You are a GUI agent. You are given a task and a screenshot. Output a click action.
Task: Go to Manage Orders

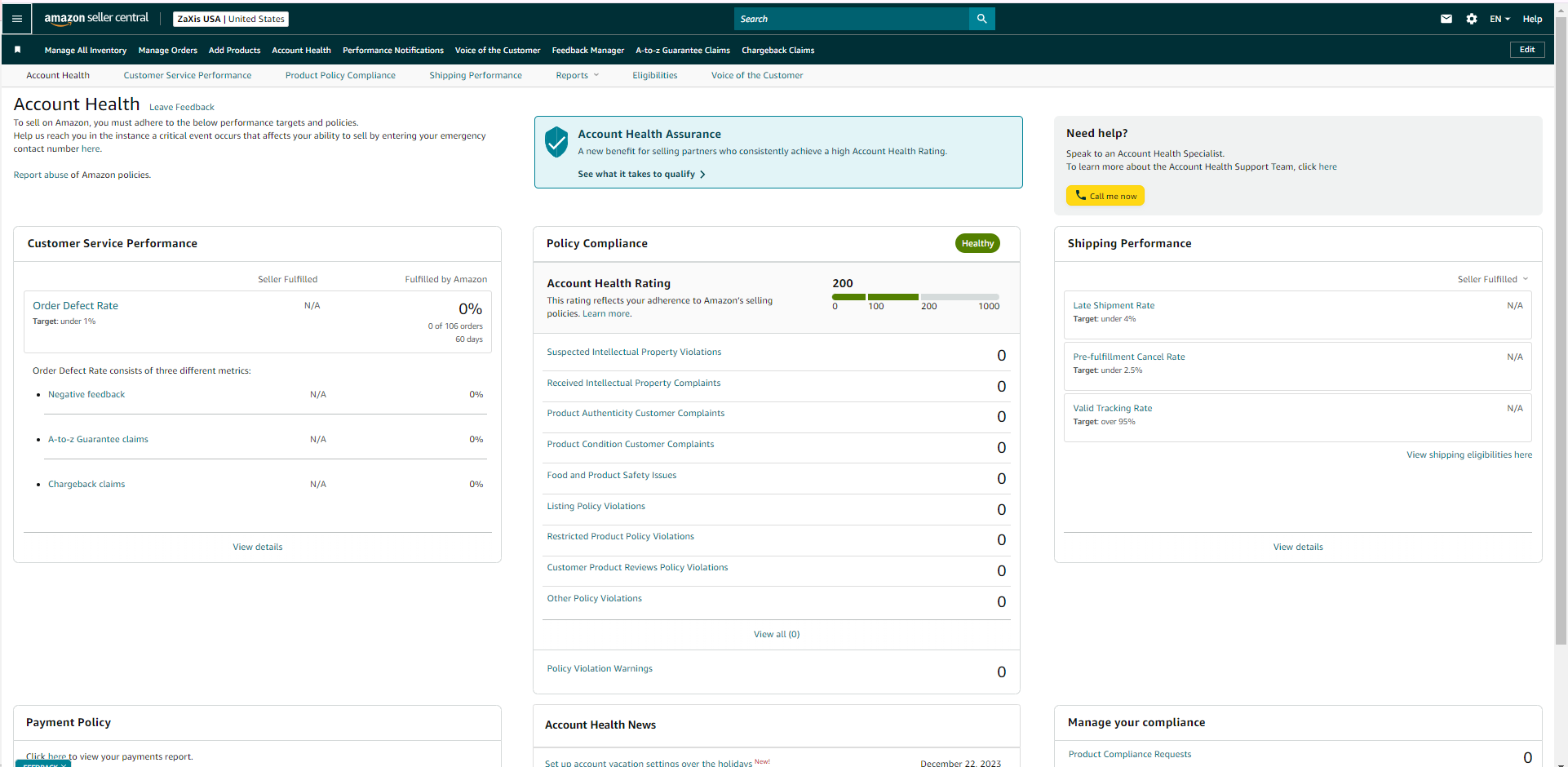[x=168, y=50]
